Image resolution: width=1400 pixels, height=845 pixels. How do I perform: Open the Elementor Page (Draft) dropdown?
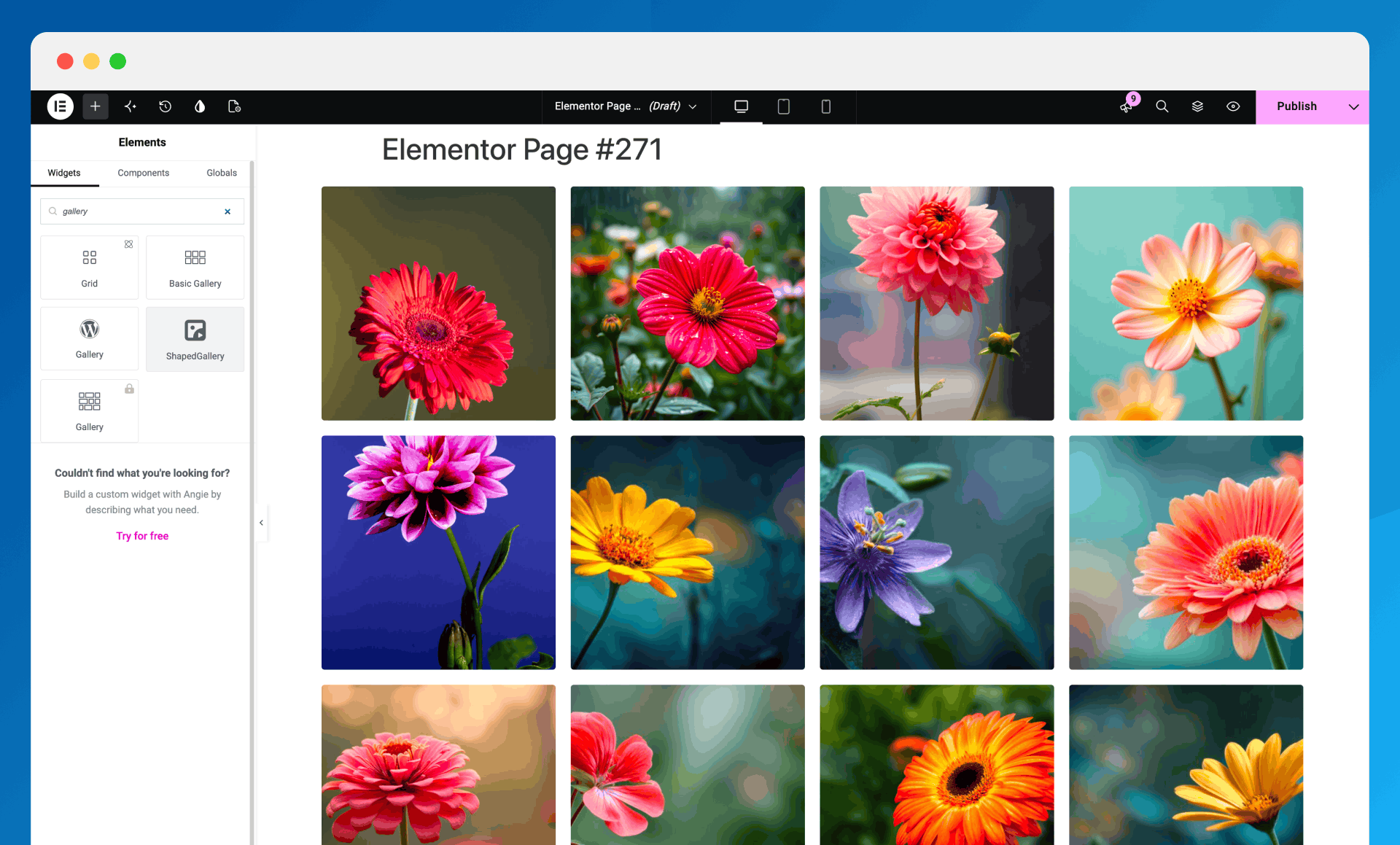(x=626, y=106)
